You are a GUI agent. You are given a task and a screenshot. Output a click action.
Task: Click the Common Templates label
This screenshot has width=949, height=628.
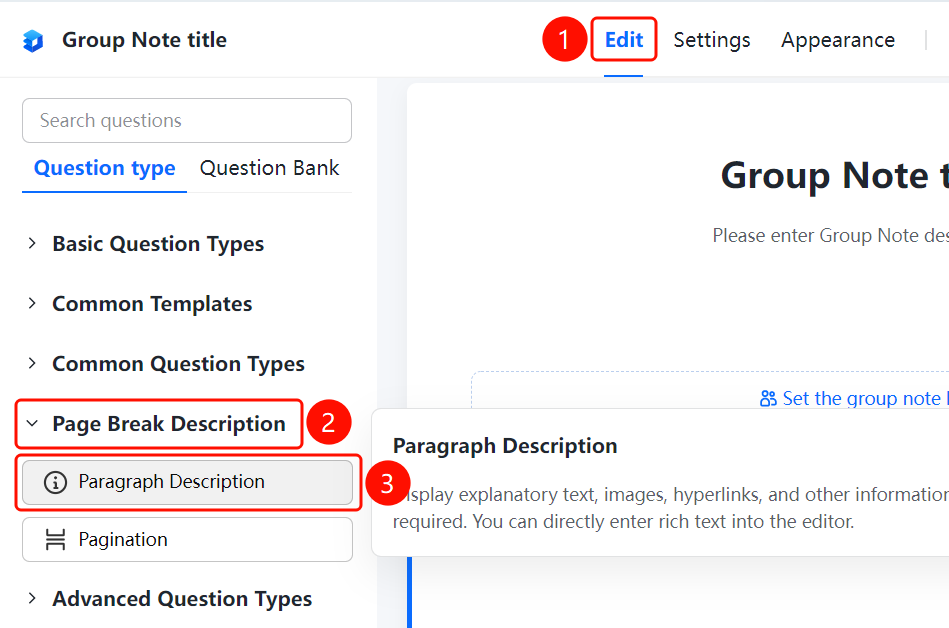(x=152, y=304)
